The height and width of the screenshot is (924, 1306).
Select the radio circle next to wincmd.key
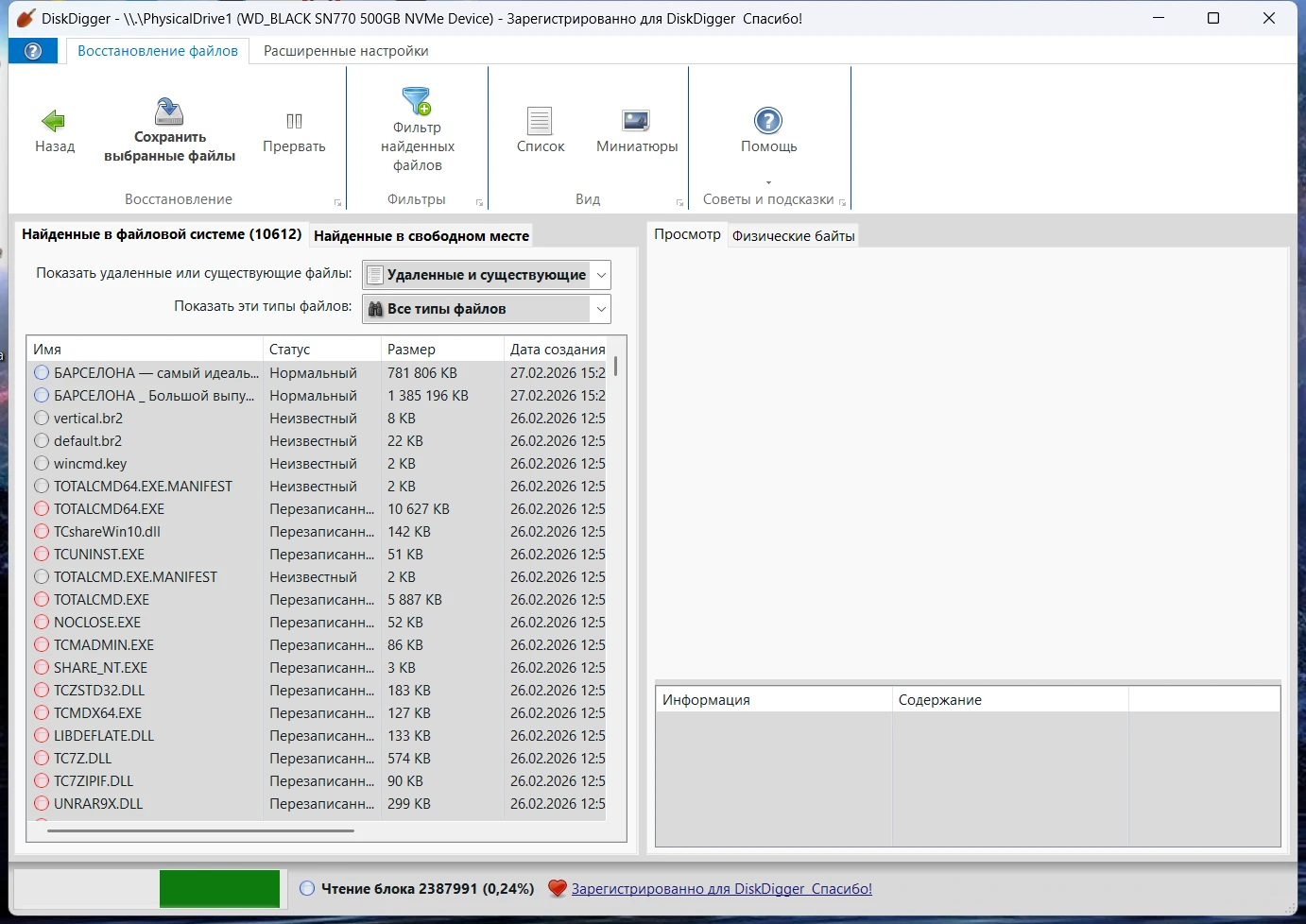42,464
